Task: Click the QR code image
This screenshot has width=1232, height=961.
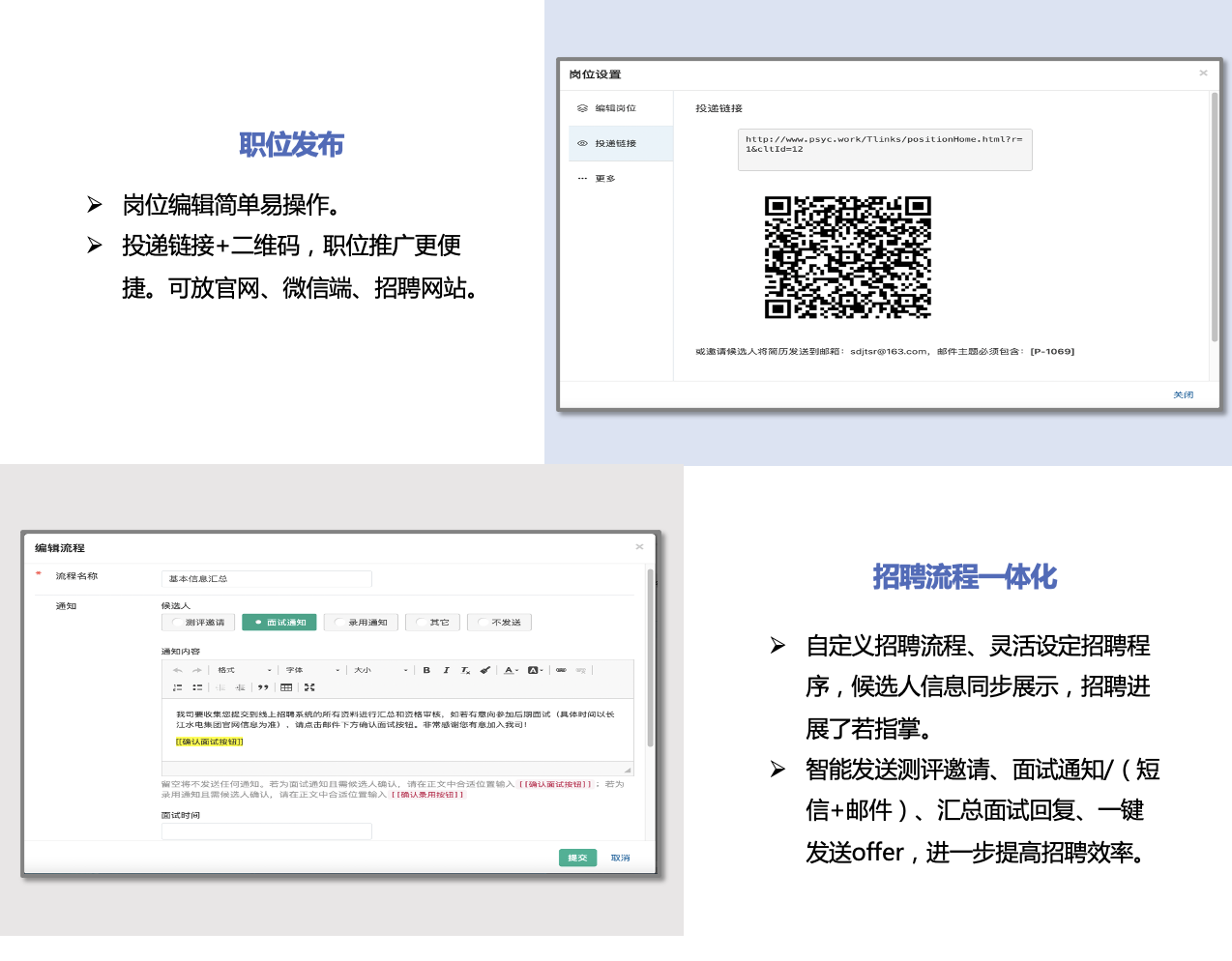Action: (848, 257)
